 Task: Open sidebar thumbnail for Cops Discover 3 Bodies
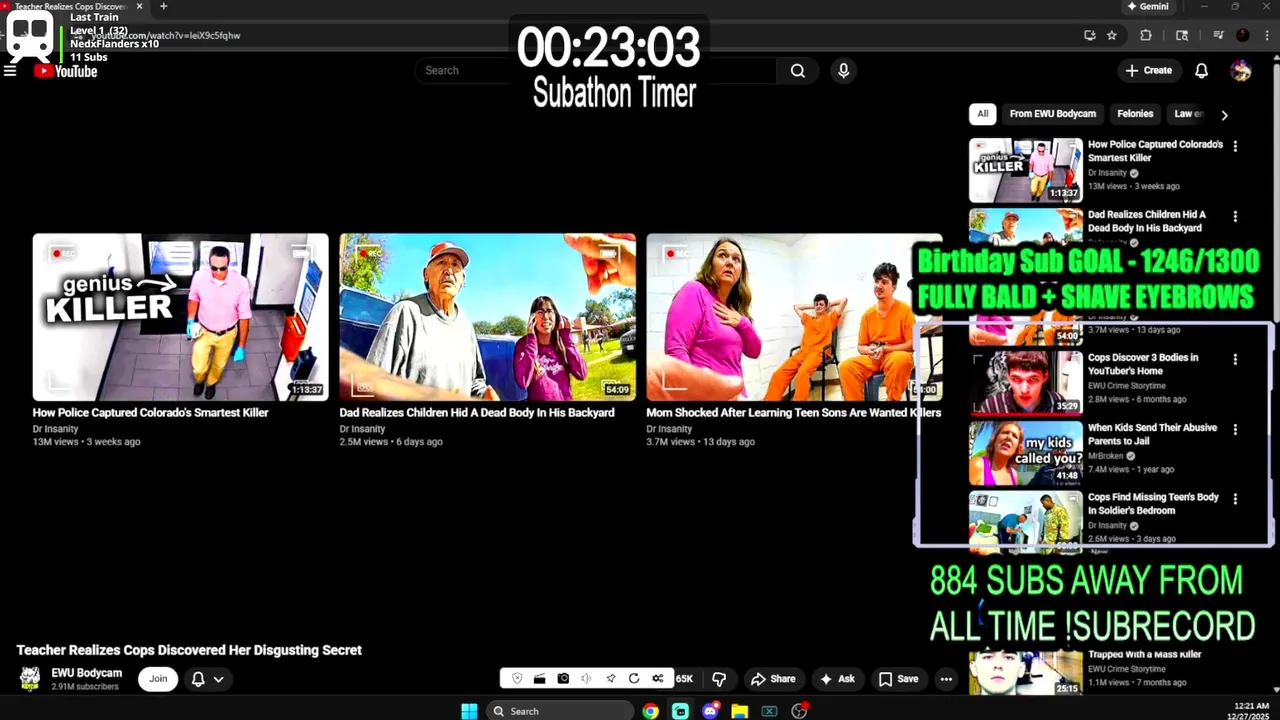pos(1025,381)
